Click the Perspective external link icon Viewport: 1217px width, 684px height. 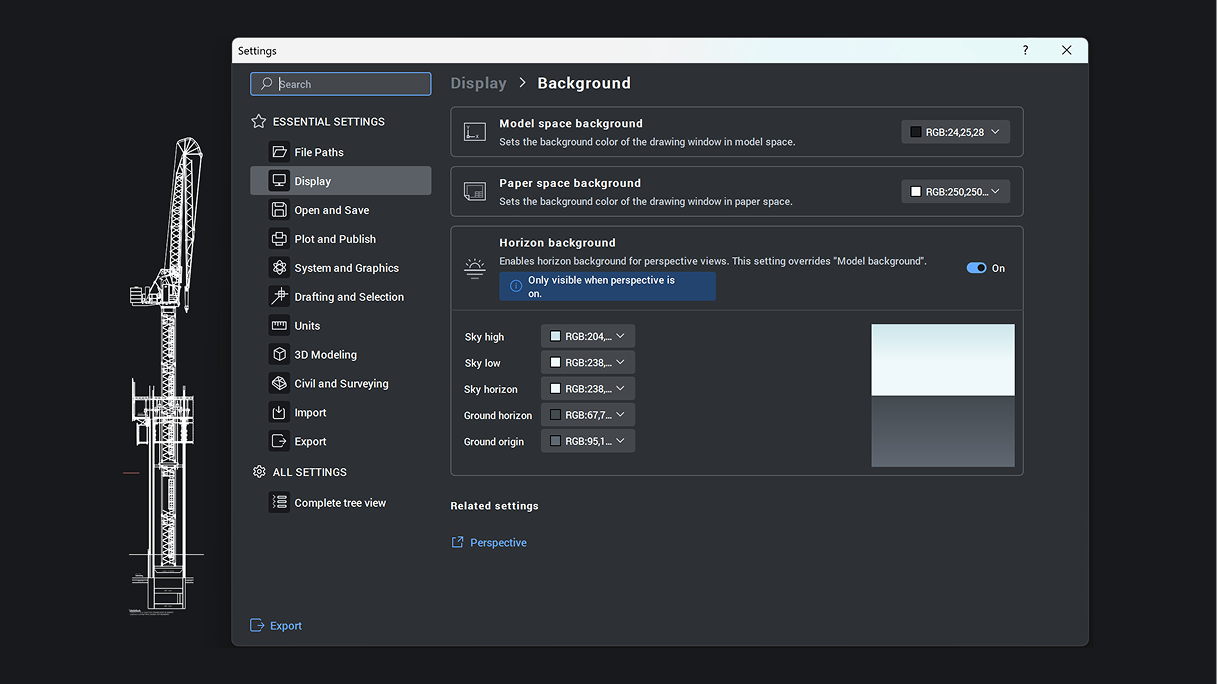pyautogui.click(x=457, y=542)
